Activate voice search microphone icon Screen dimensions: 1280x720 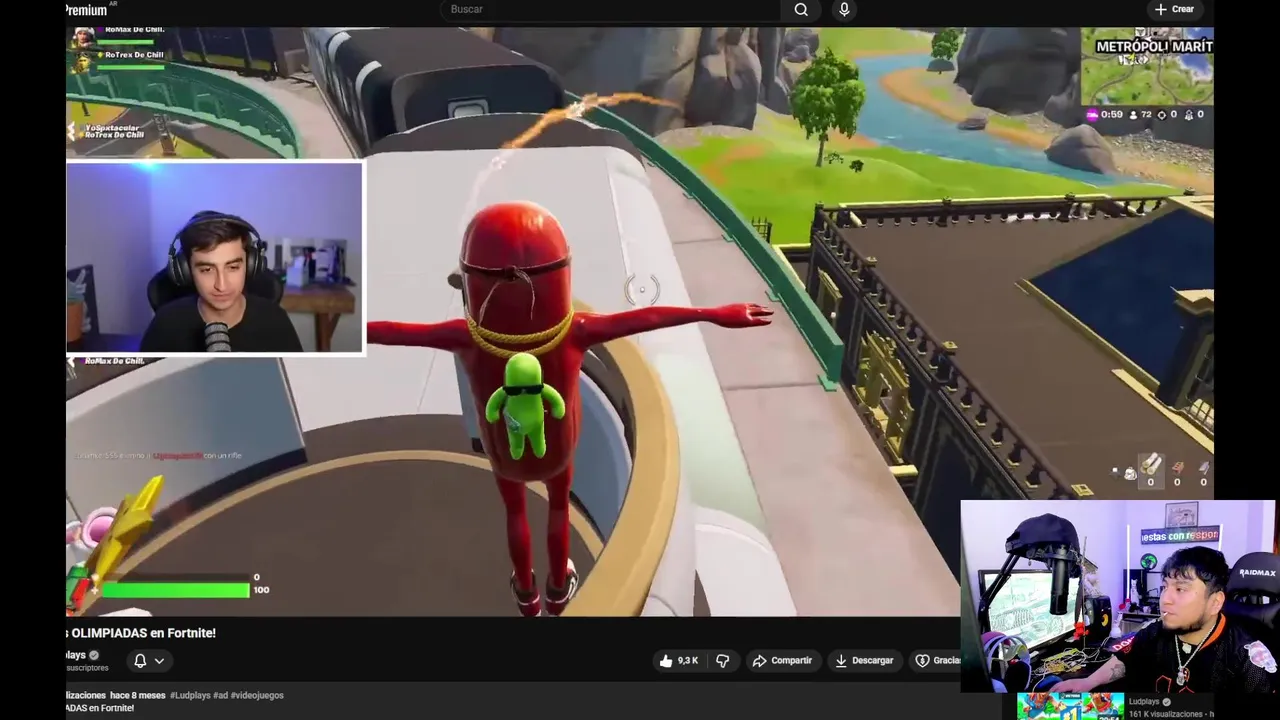coord(844,9)
